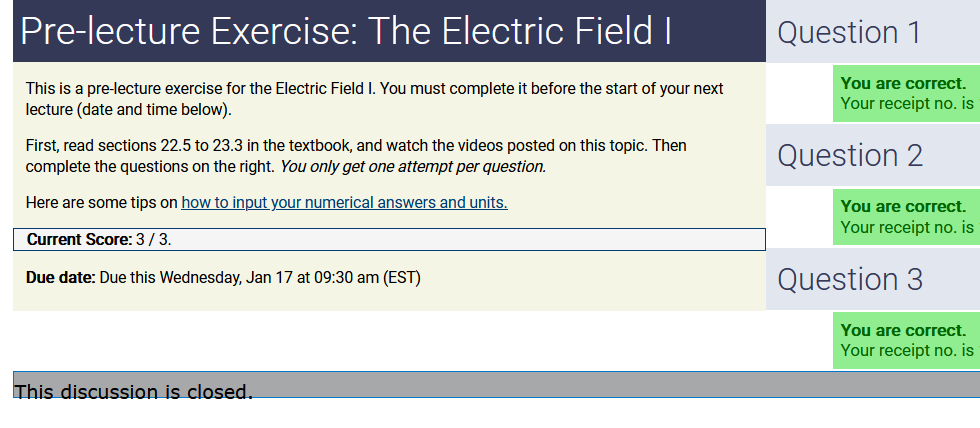Select the receipt number line under Question 1

pos(906,103)
